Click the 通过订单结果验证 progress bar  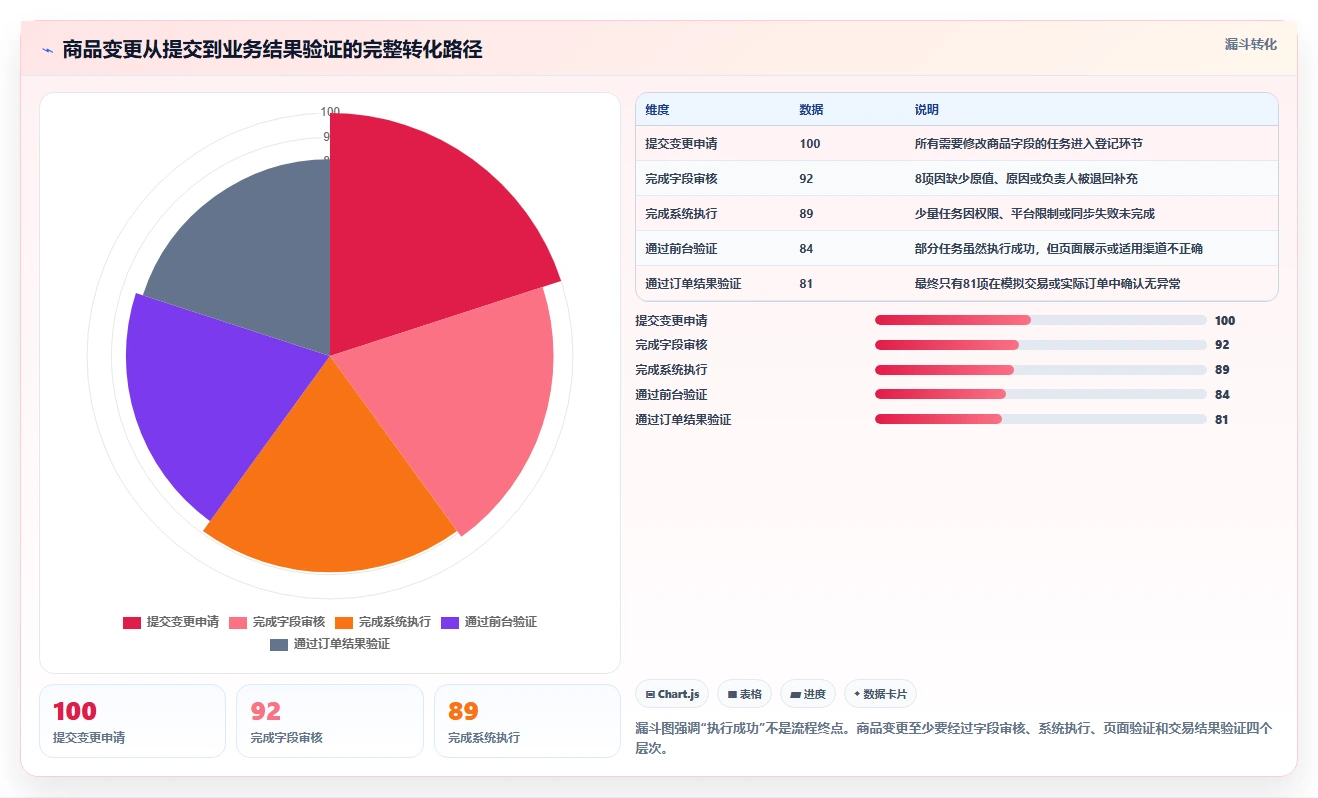tap(1040, 419)
